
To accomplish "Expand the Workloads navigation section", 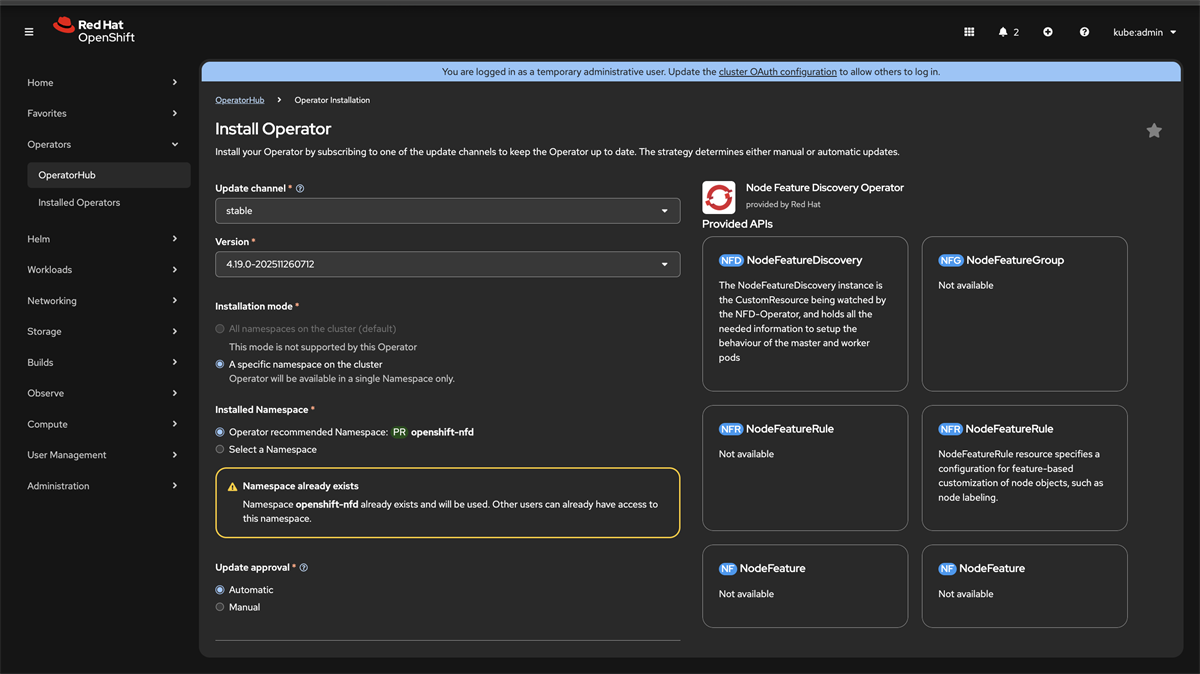I will 102,270.
